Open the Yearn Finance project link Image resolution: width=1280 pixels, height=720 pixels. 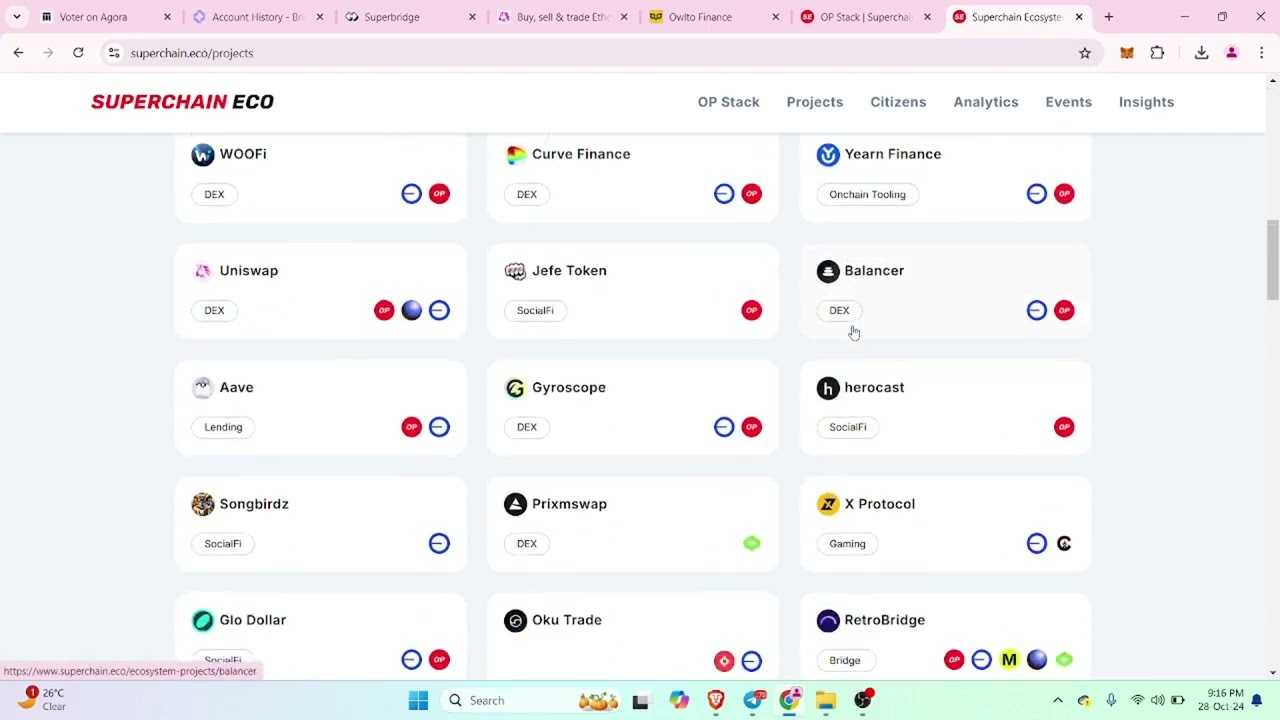893,154
